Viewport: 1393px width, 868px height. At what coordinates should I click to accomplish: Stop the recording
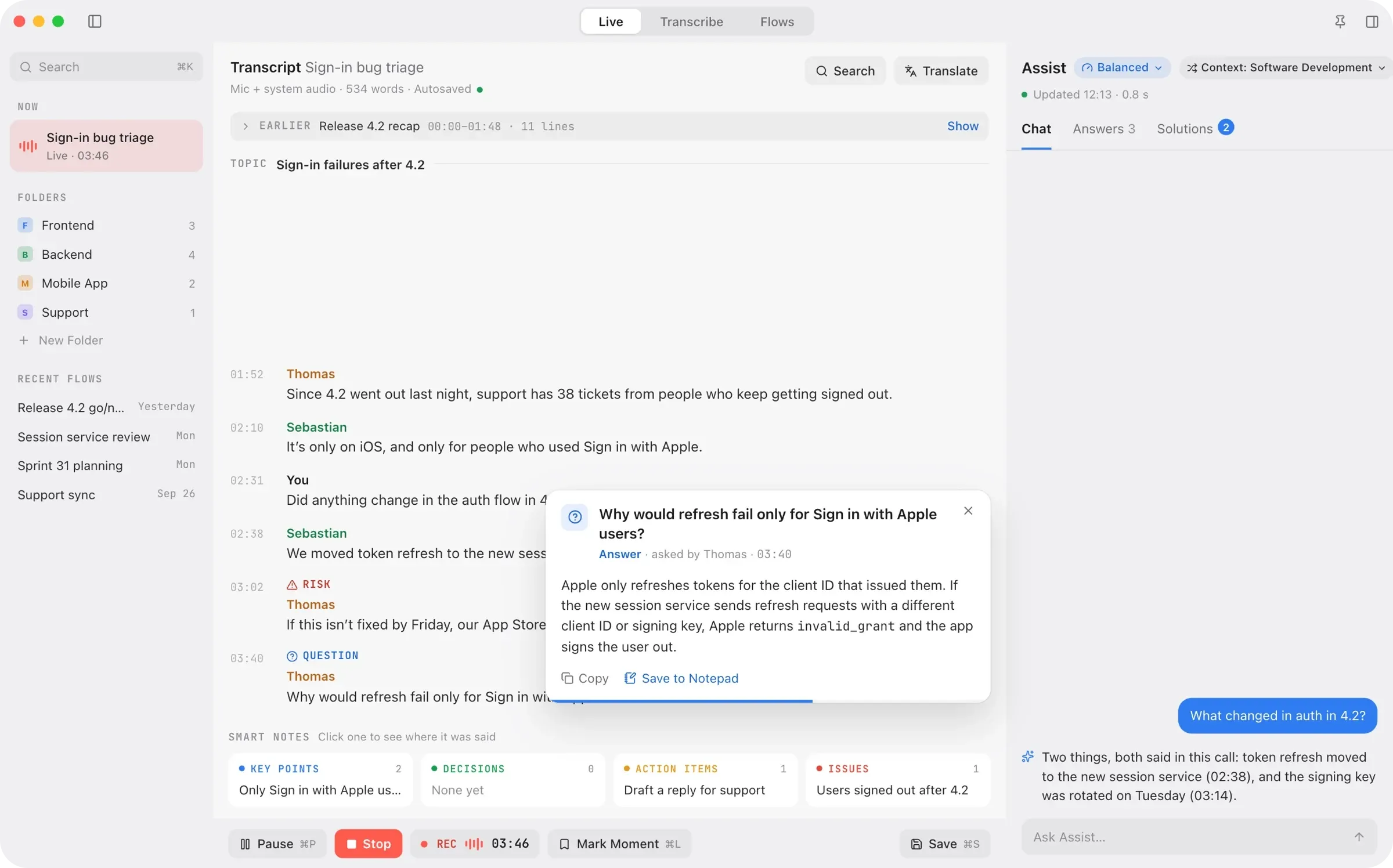(368, 844)
